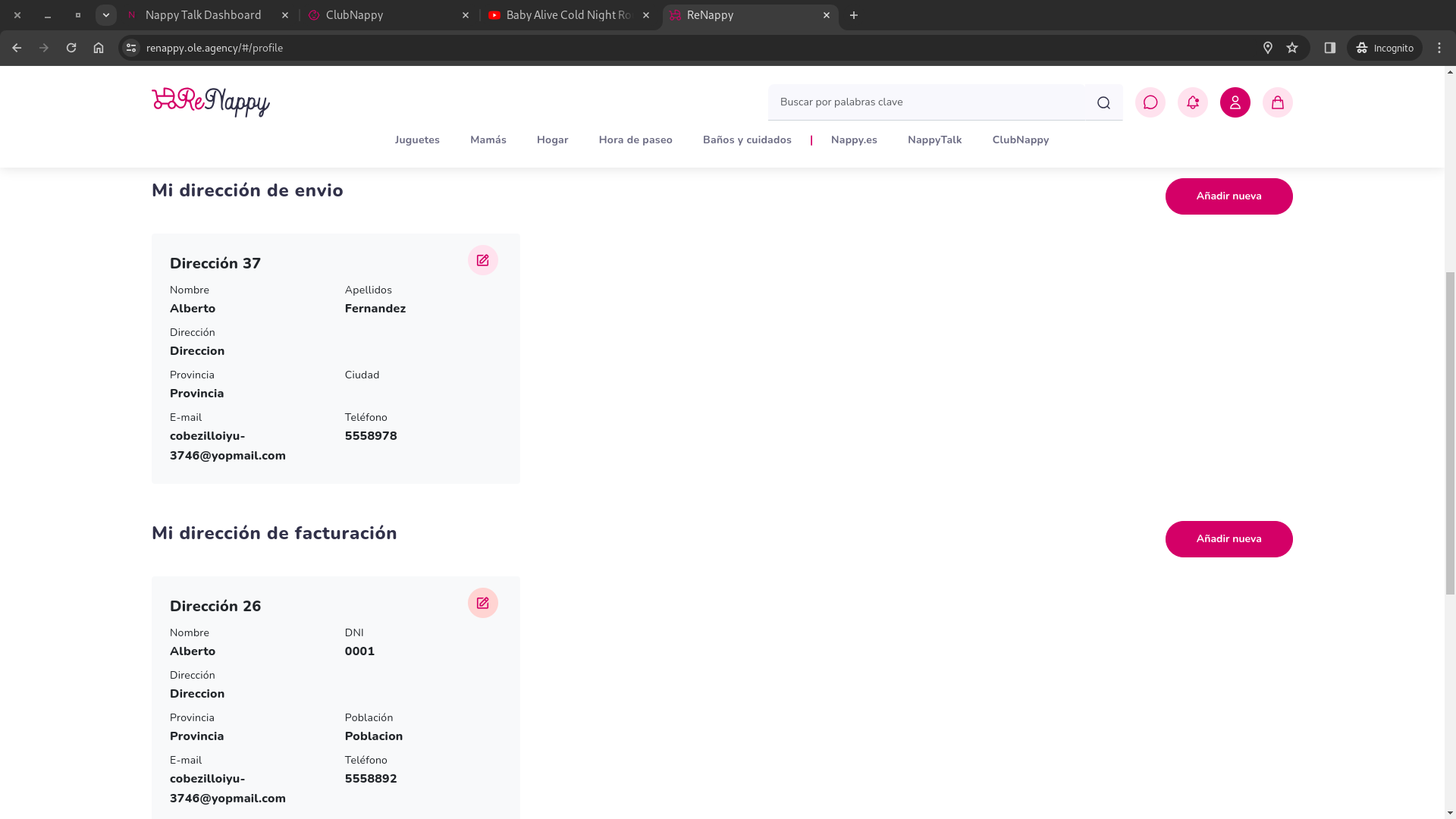1456x819 pixels.
Task: Edit Dirección 26 billing address
Action: coord(482,603)
